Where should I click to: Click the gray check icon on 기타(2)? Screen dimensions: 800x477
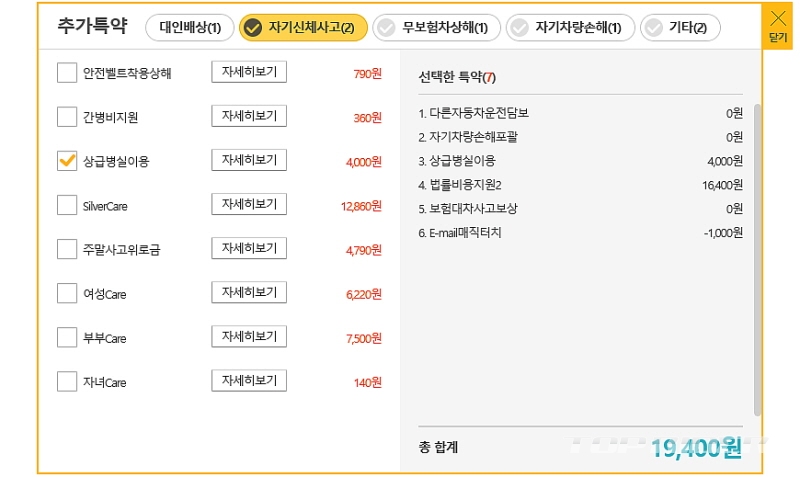click(654, 28)
